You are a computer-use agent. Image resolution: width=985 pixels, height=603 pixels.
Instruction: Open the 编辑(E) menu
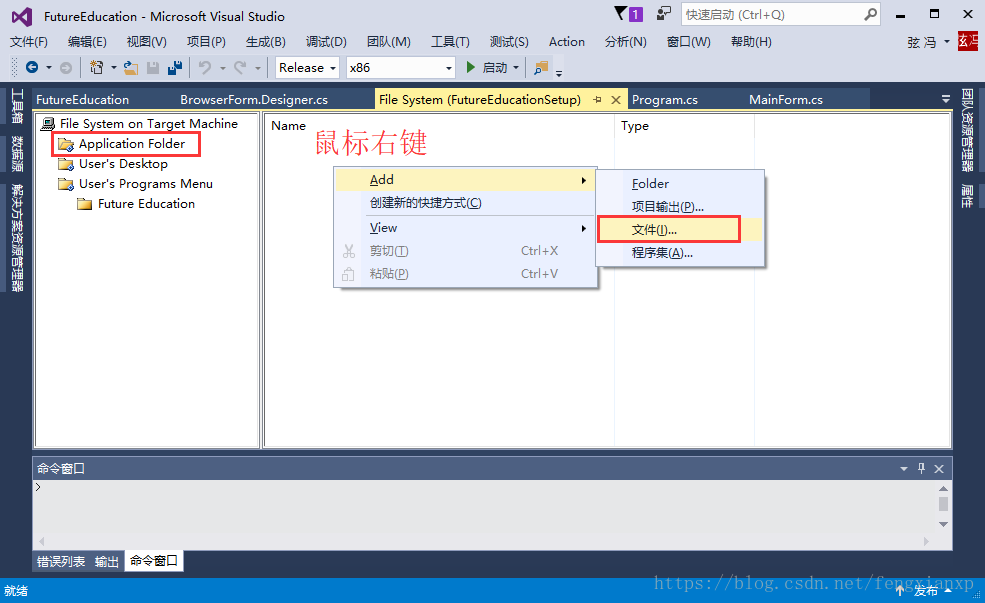click(87, 42)
